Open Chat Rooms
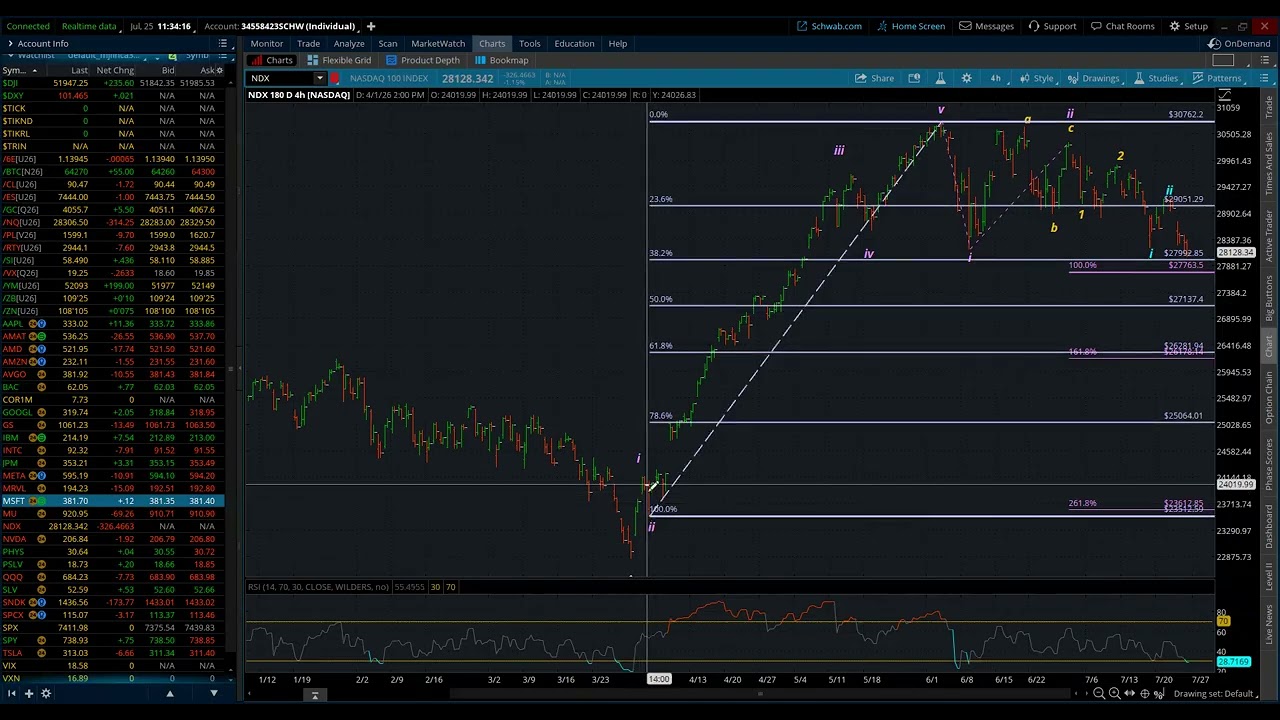 pos(1122,26)
